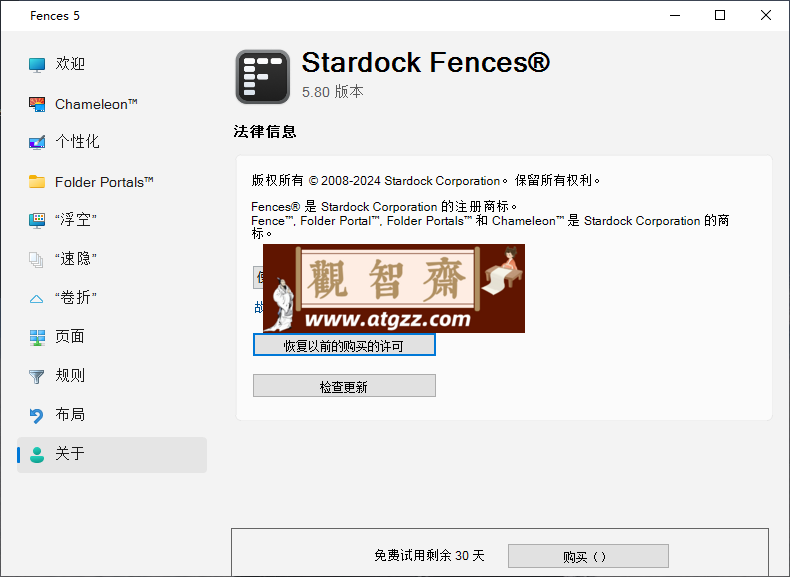The image size is (790, 577).
Task: Open the "卷折" settings page
Action: (112, 298)
